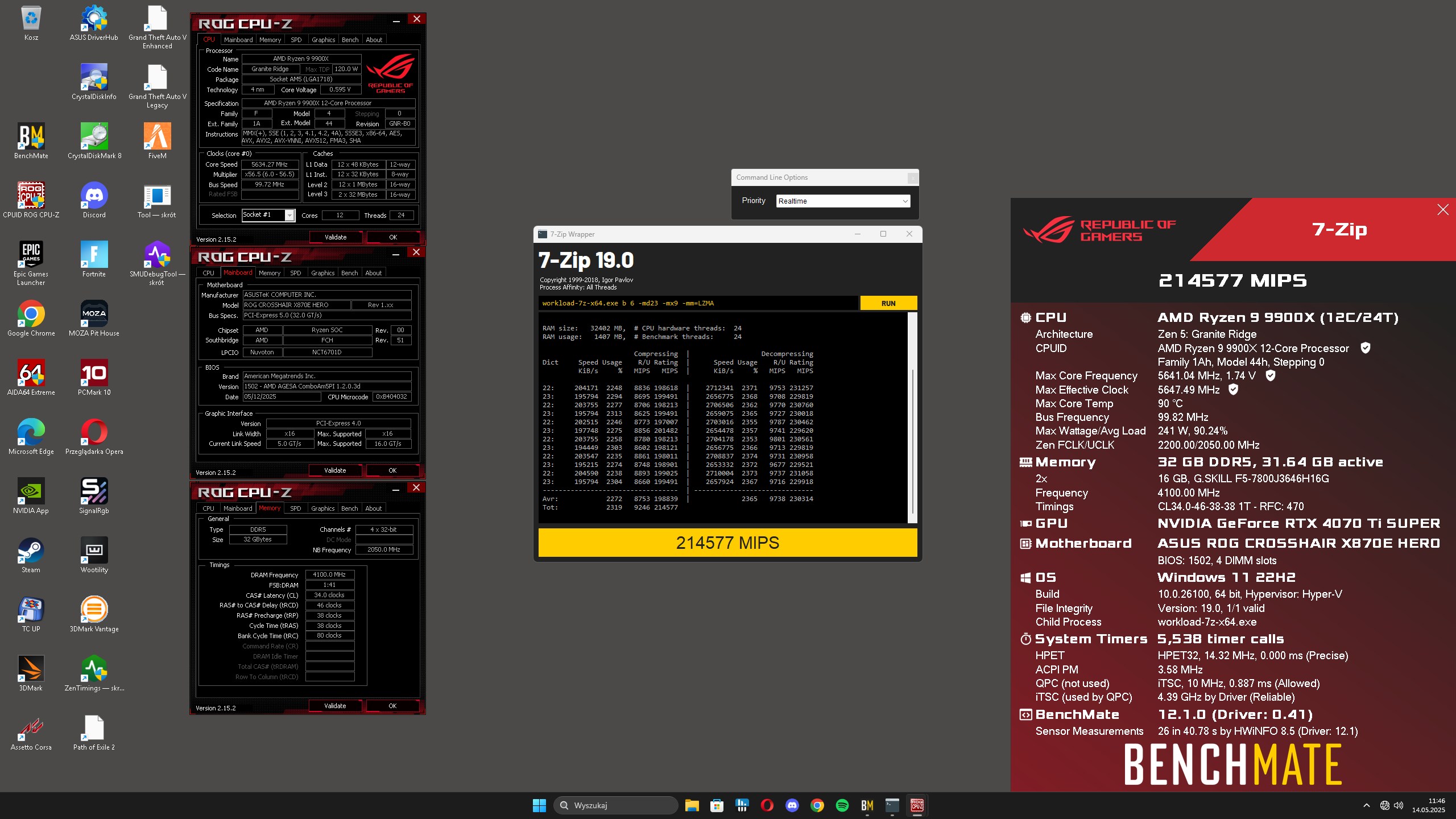The image size is (1456, 819).
Task: Click BenchMate icon in taskbar
Action: [867, 805]
